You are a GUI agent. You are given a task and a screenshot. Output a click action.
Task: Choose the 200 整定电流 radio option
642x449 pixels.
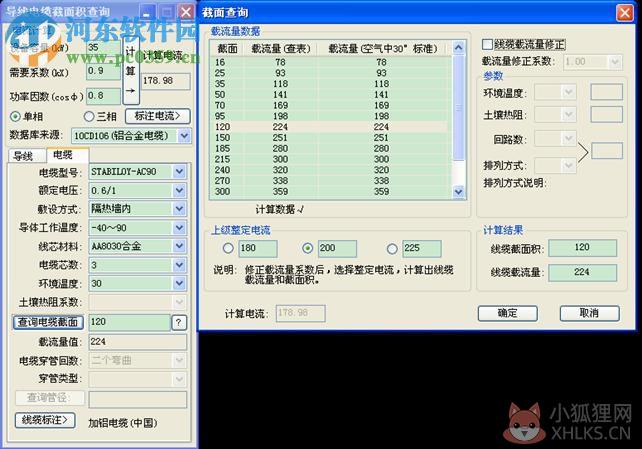(x=307, y=248)
